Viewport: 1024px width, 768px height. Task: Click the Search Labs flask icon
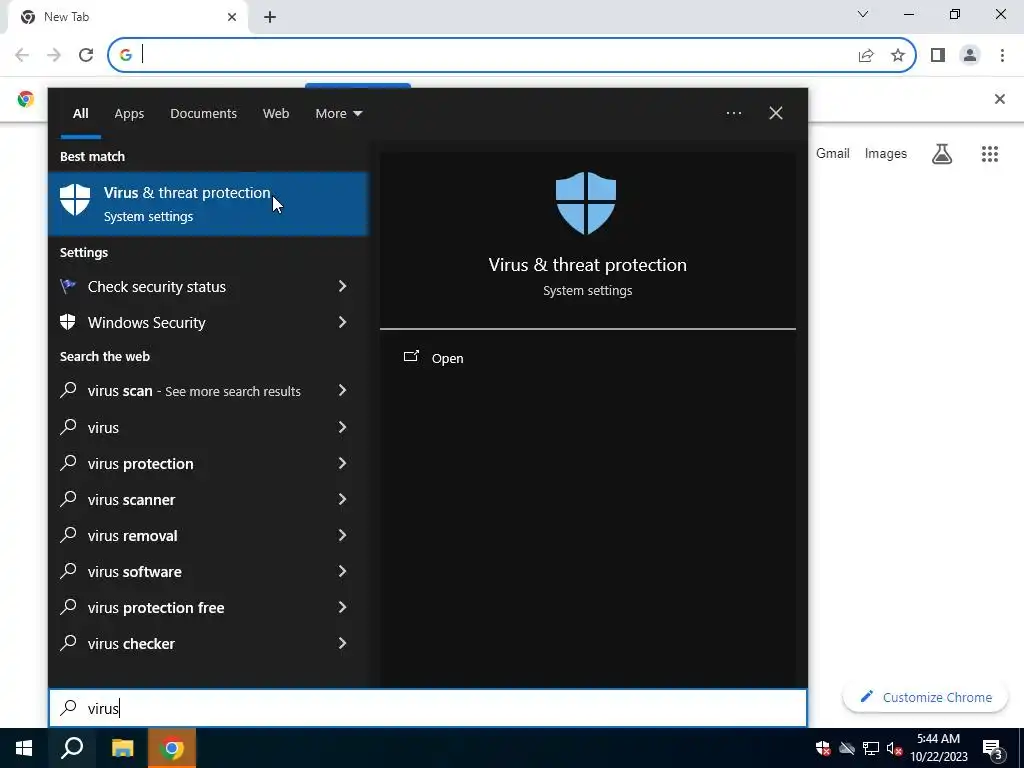[942, 154]
